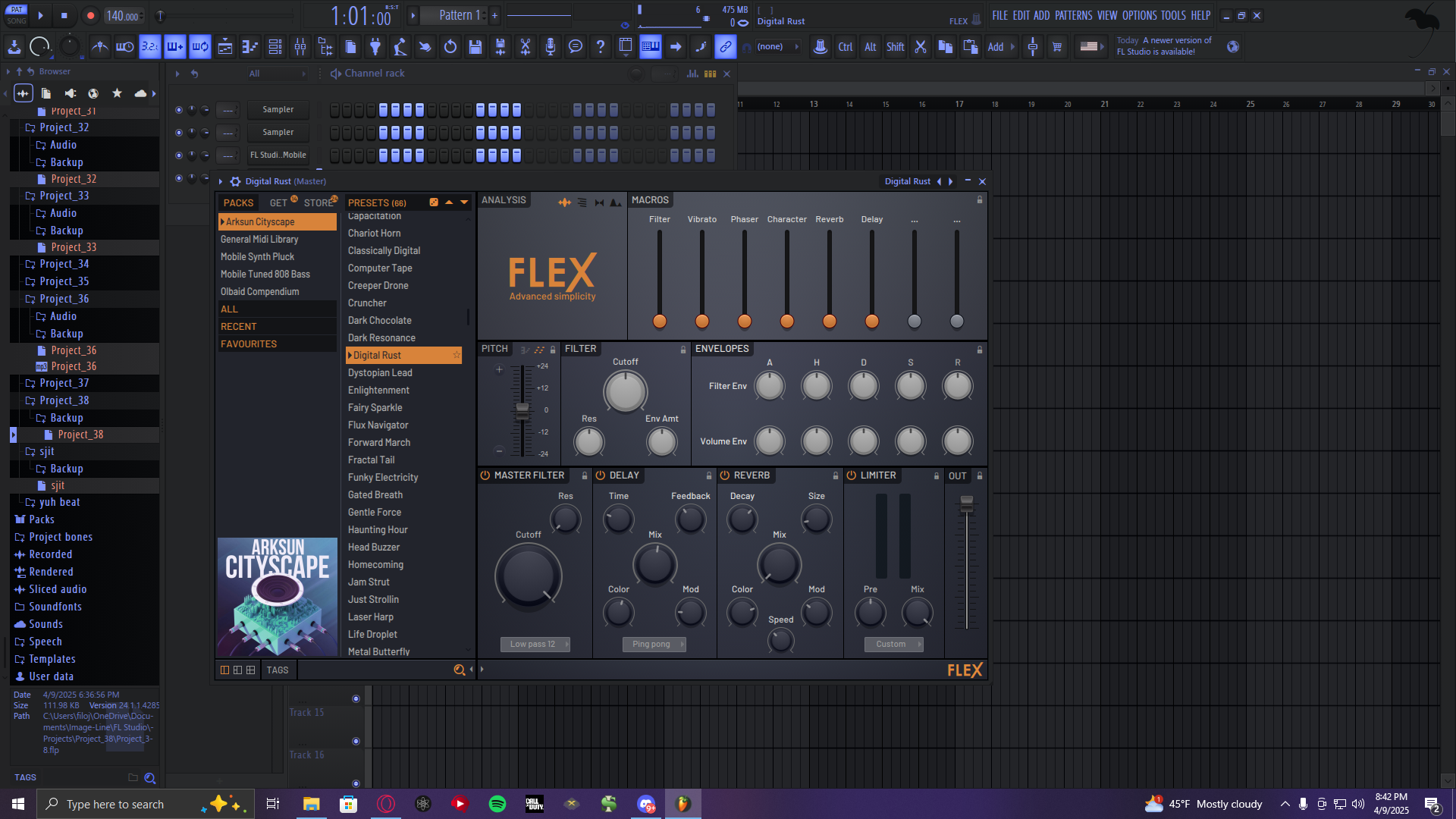Open the plugin picker plug icon
1456x819 pixels.
pos(375,47)
